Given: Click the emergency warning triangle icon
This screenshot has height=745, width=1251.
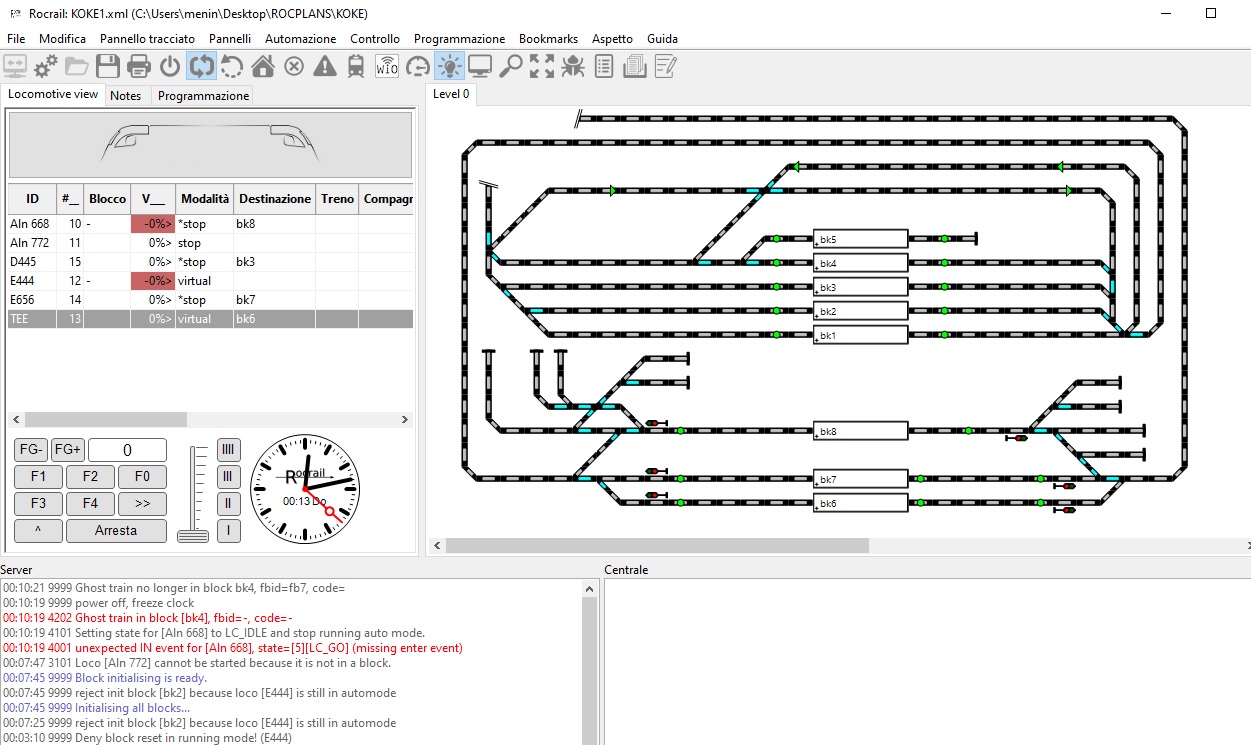Looking at the screenshot, I should 325,67.
